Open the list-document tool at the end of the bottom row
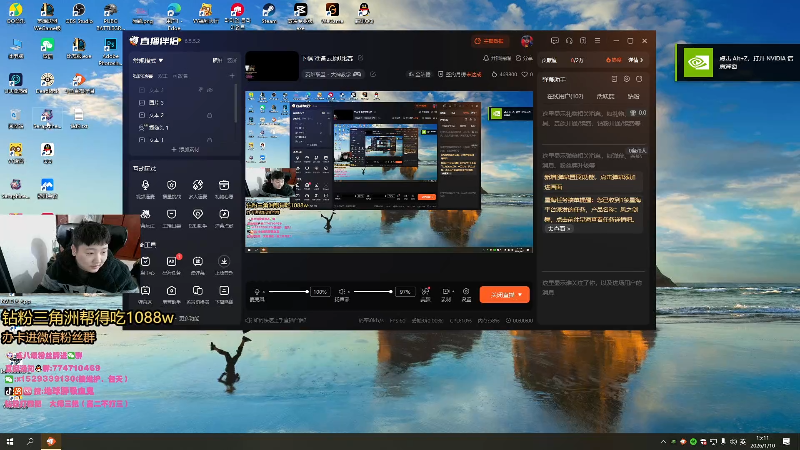The width and height of the screenshot is (800, 450). (223, 291)
